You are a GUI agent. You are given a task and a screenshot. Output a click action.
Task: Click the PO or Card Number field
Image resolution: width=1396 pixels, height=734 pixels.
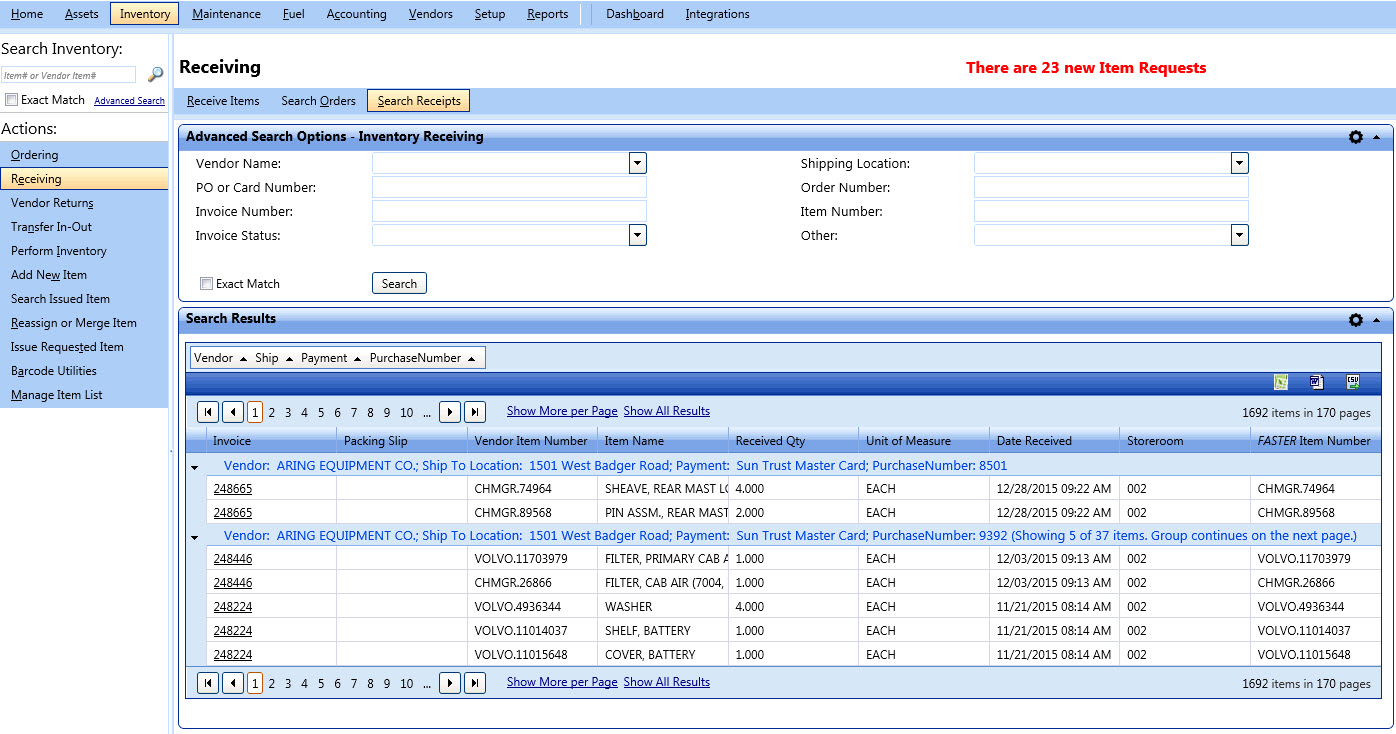pos(509,187)
